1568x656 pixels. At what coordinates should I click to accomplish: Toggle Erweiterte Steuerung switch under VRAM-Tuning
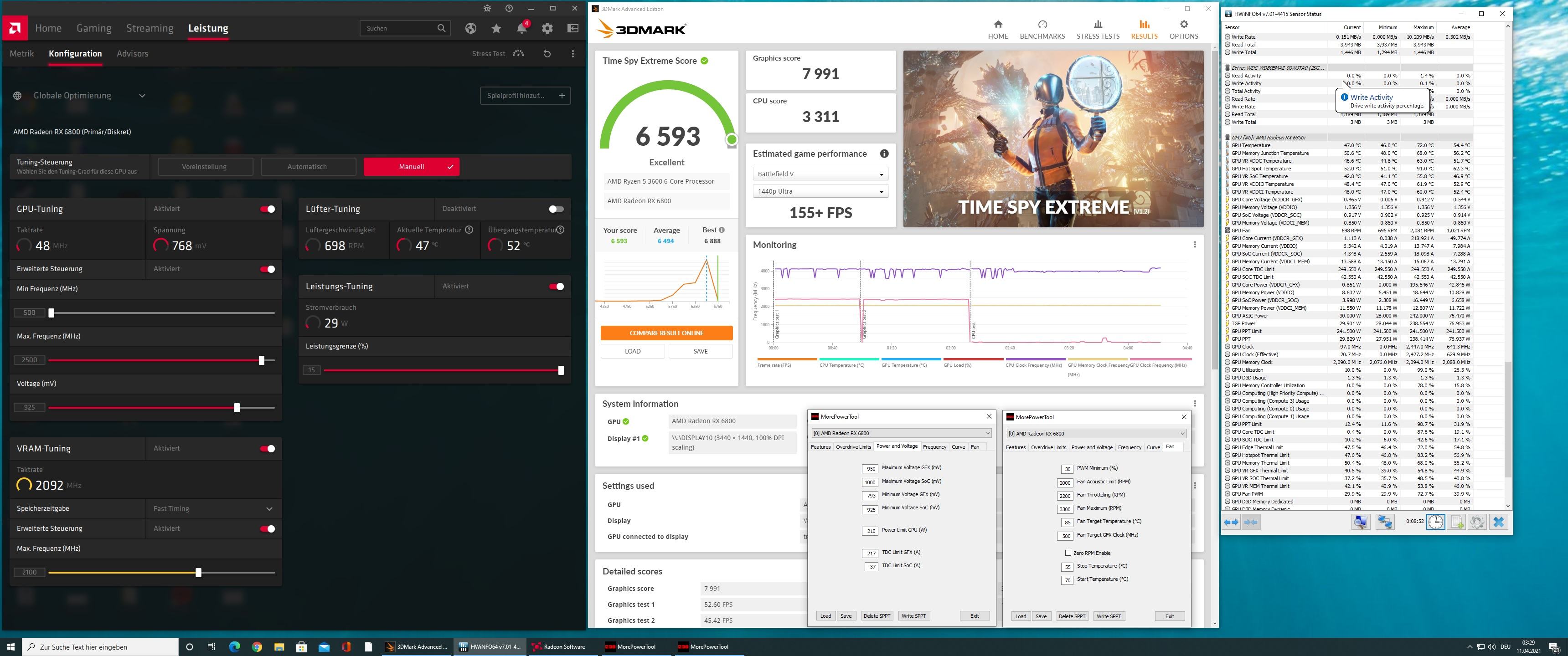(x=267, y=528)
